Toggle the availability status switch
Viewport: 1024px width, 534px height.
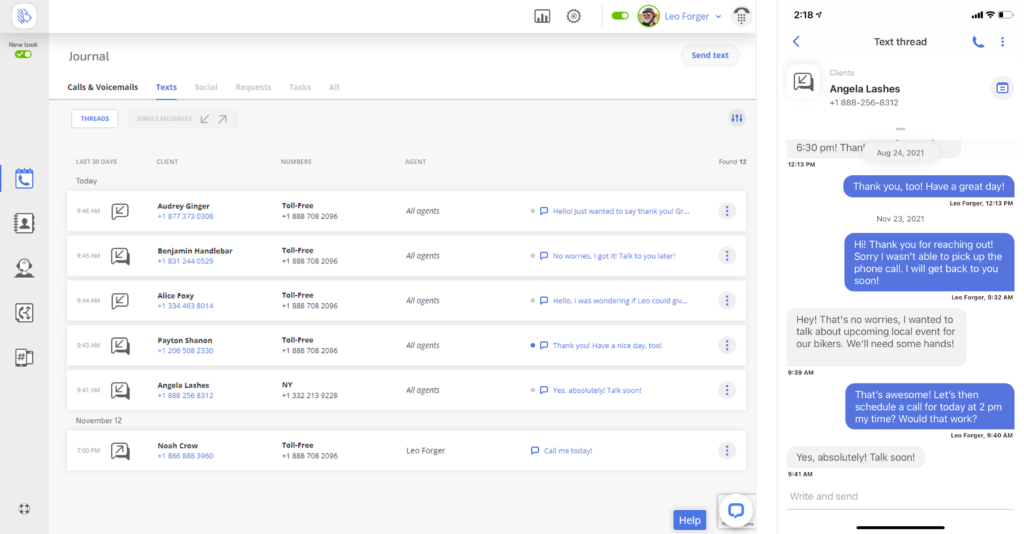pos(620,16)
